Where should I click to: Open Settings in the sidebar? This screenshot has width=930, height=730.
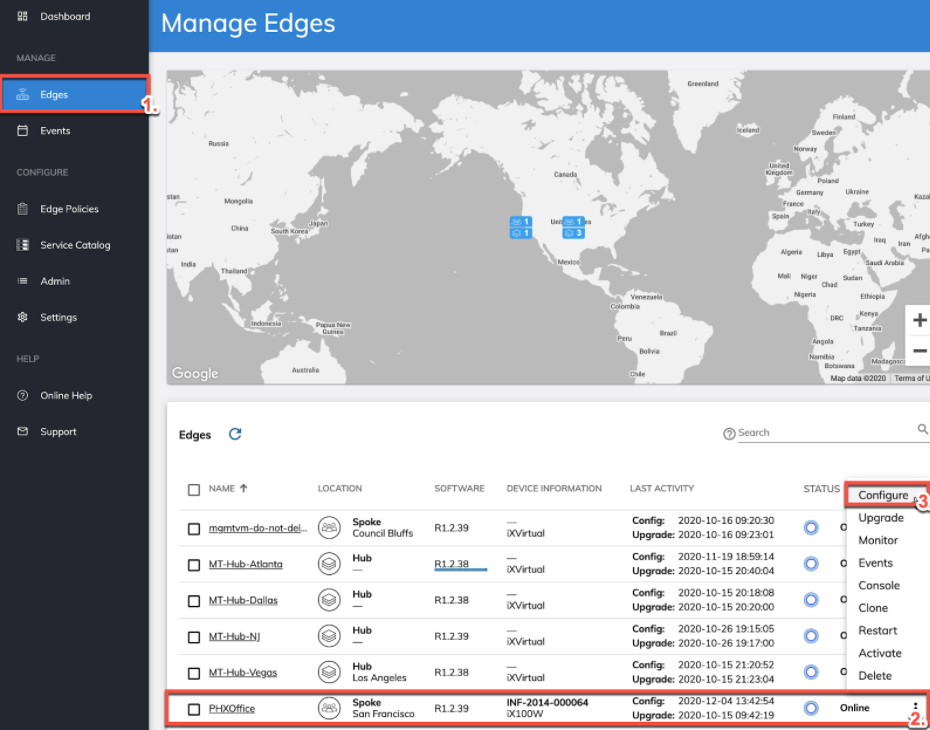59,317
